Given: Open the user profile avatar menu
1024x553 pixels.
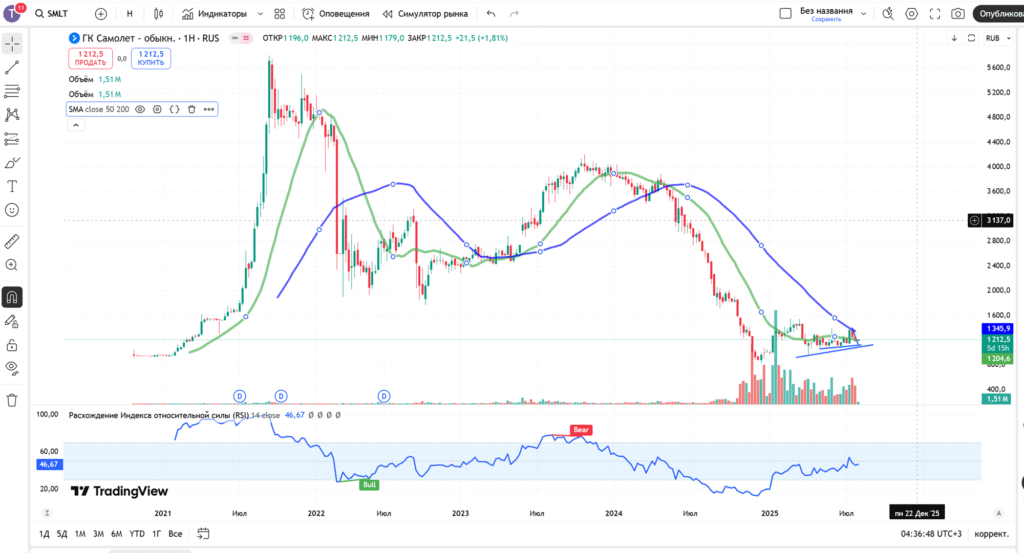Looking at the screenshot, I should pos(13,12).
